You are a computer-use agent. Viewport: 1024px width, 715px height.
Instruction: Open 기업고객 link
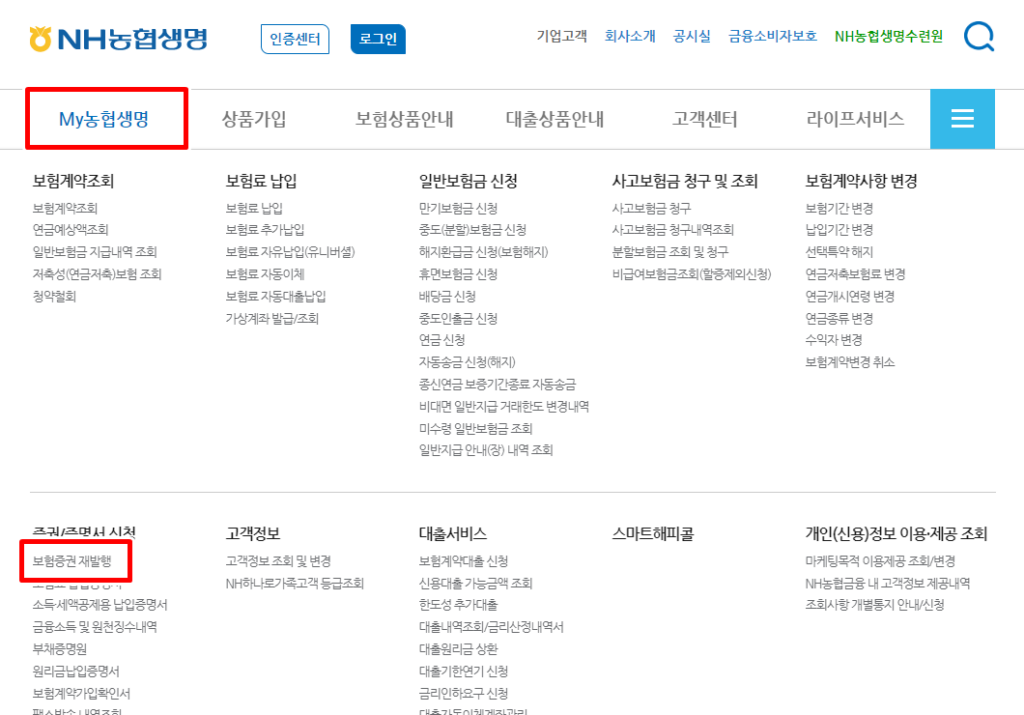pos(562,36)
